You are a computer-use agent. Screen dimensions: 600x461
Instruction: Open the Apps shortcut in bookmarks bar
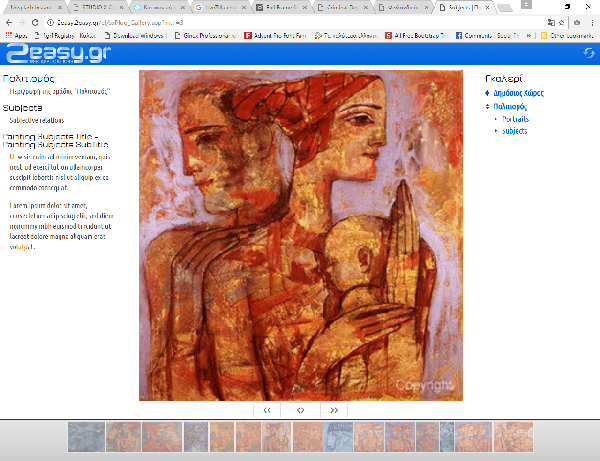16,36
